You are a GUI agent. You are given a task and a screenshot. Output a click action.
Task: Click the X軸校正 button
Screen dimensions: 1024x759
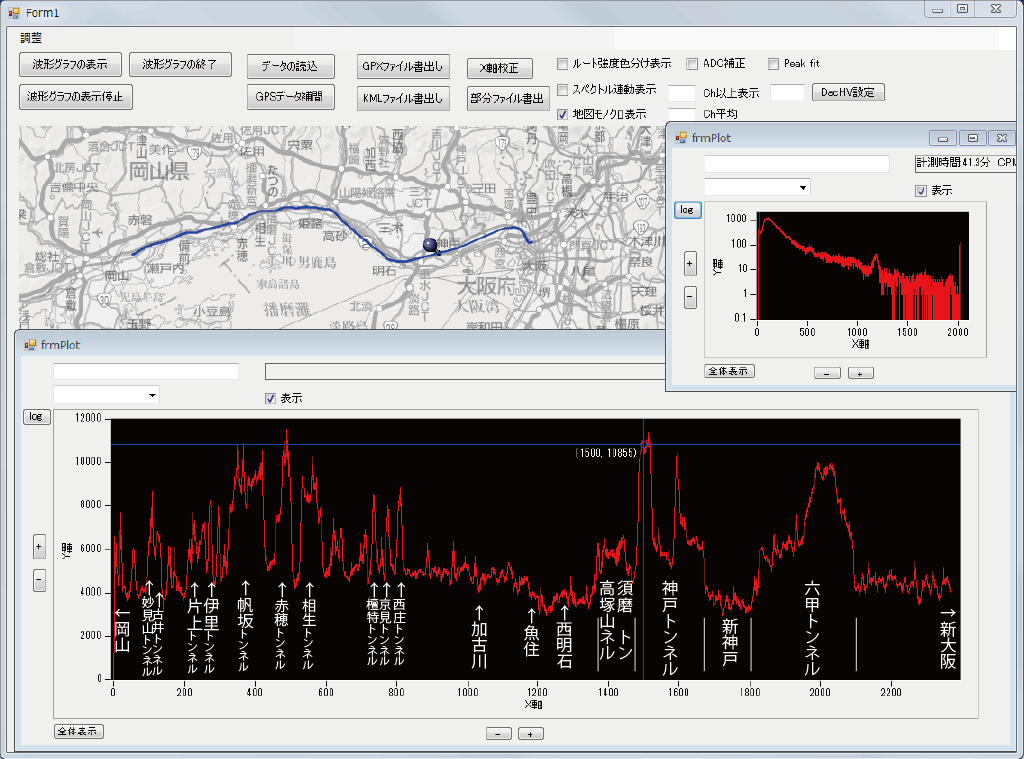[500, 69]
